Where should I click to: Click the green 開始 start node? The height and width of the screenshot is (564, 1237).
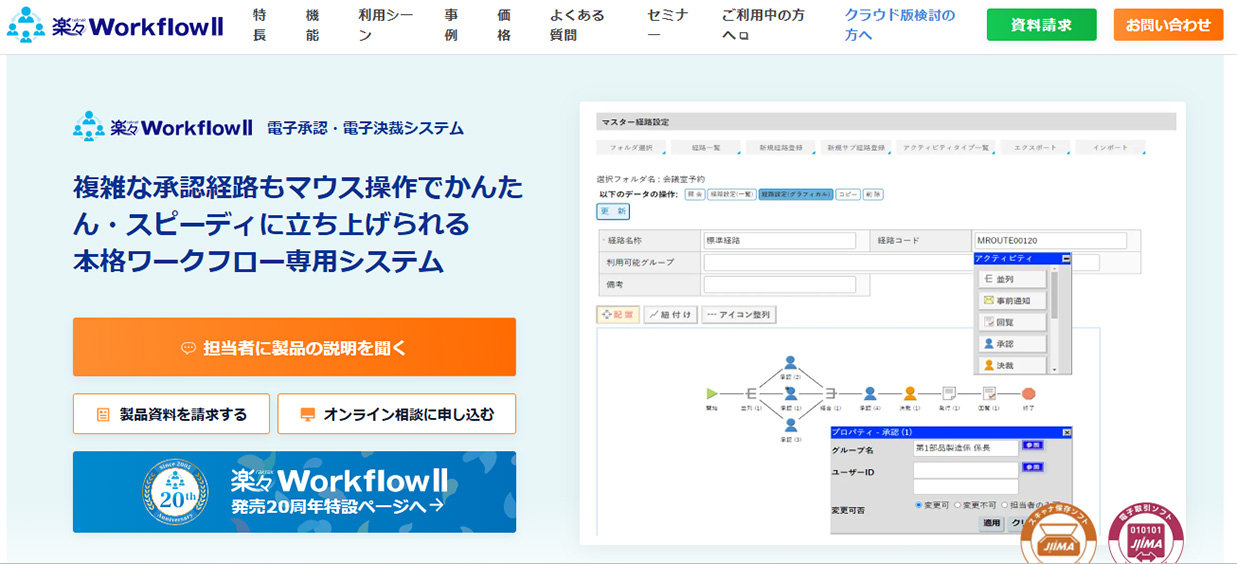712,394
